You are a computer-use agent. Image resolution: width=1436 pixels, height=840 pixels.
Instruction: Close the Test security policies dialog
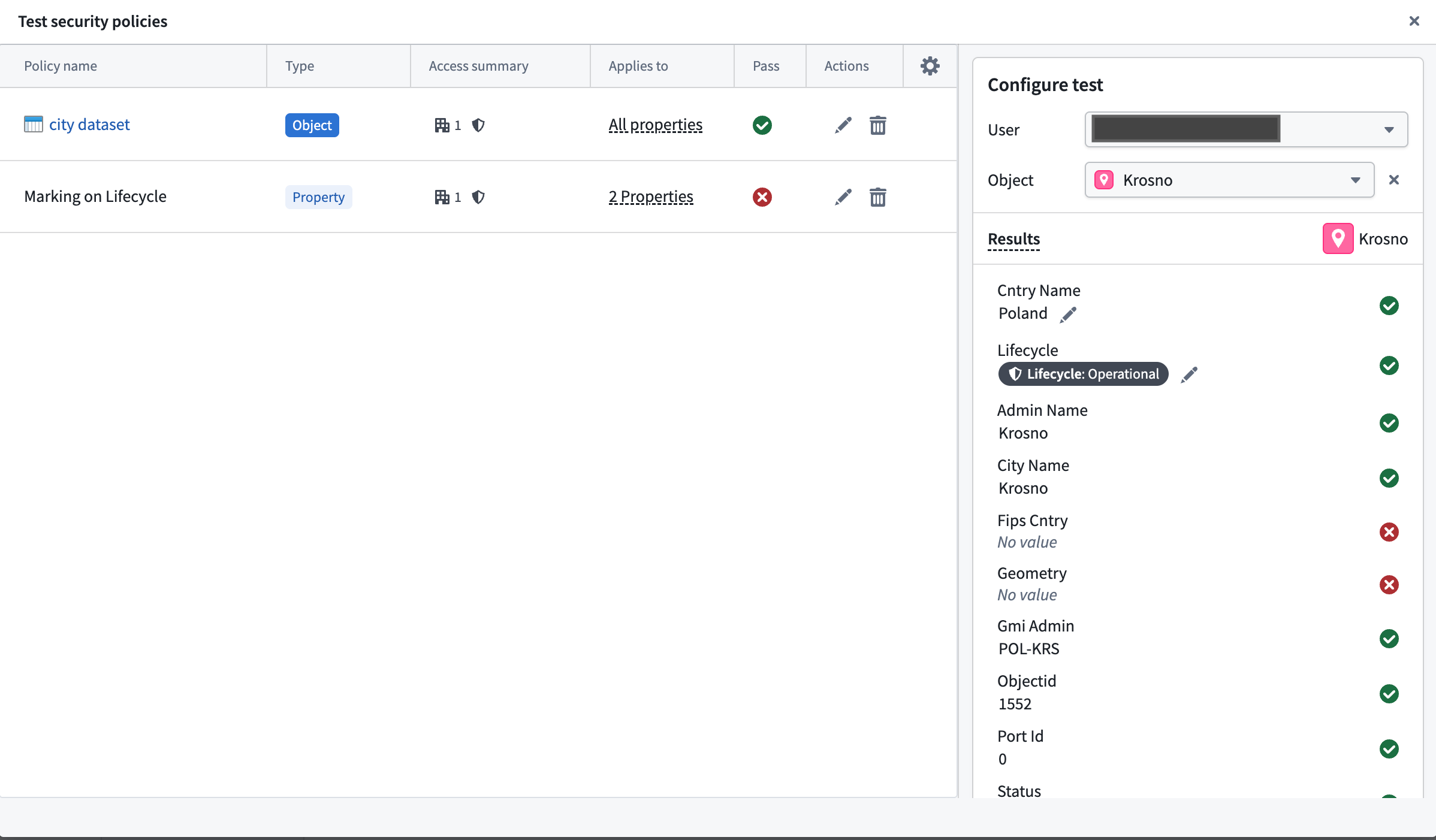pos(1414,21)
